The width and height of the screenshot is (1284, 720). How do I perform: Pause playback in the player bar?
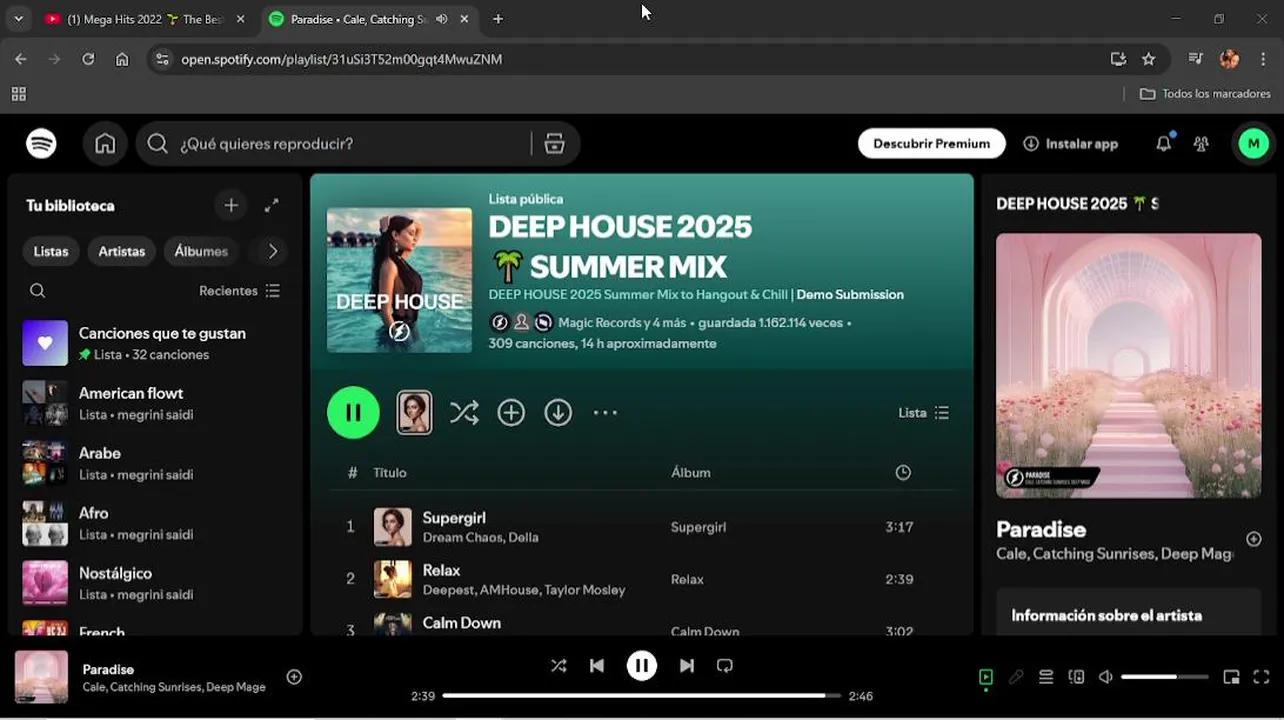click(642, 666)
